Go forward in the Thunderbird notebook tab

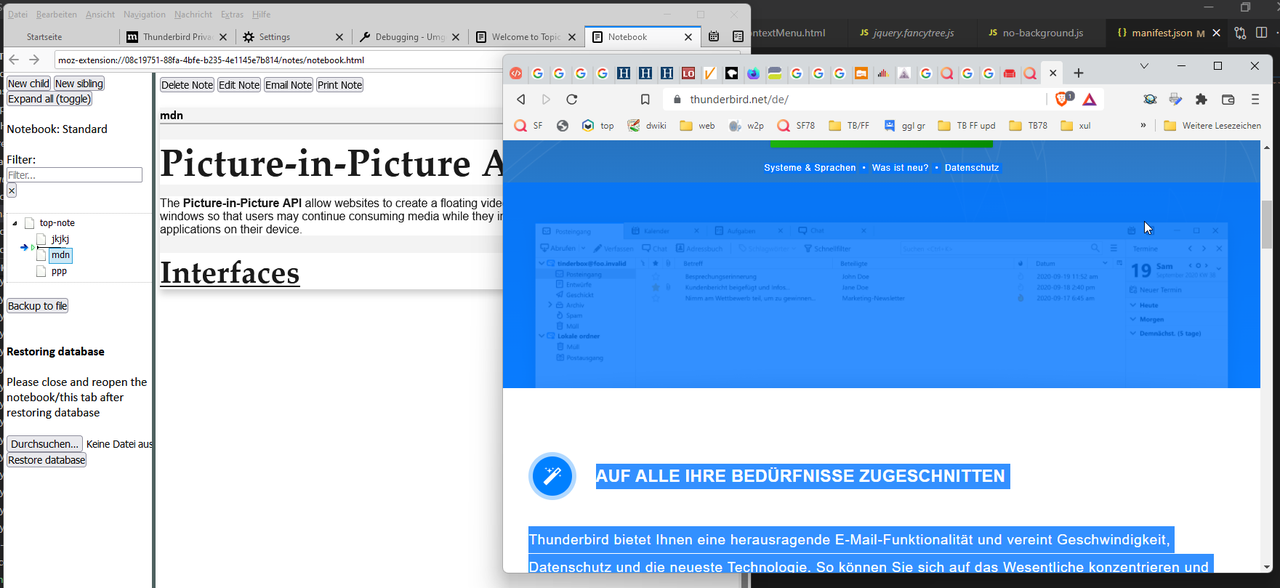34,60
